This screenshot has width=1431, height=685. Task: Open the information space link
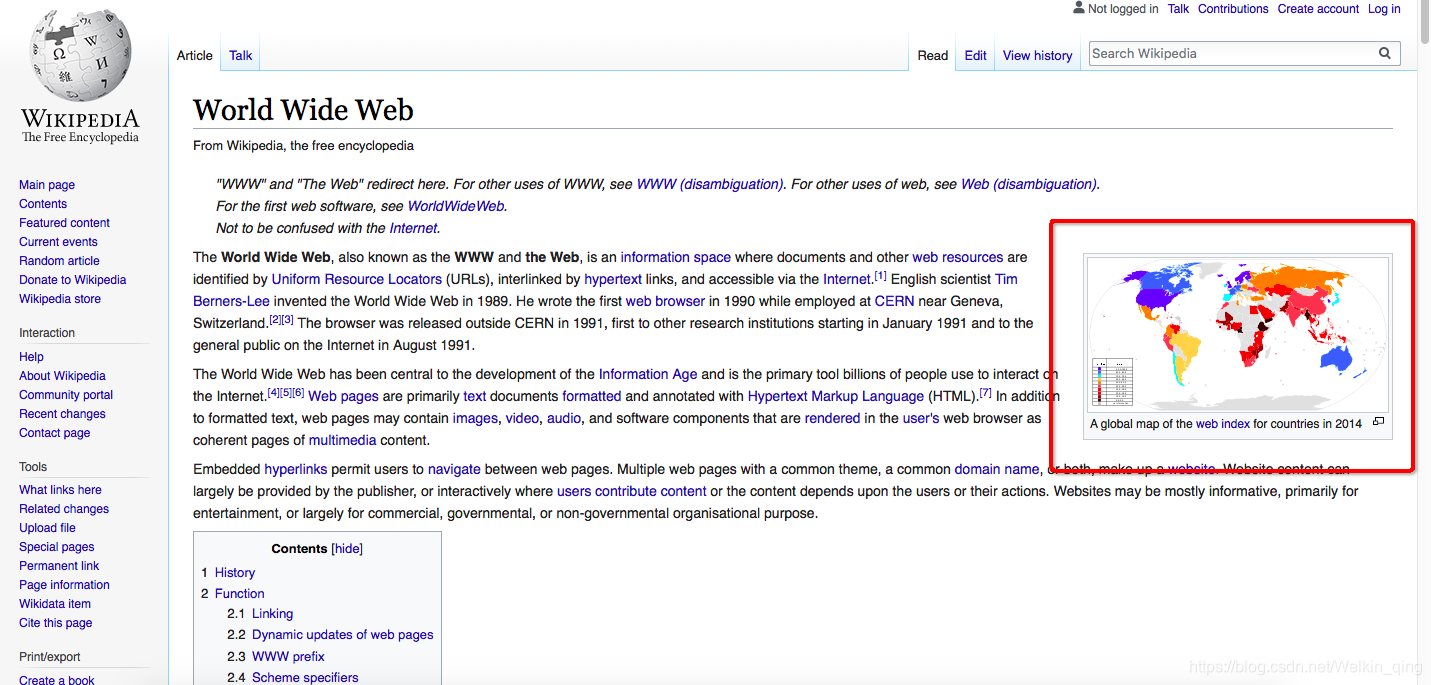[676, 257]
